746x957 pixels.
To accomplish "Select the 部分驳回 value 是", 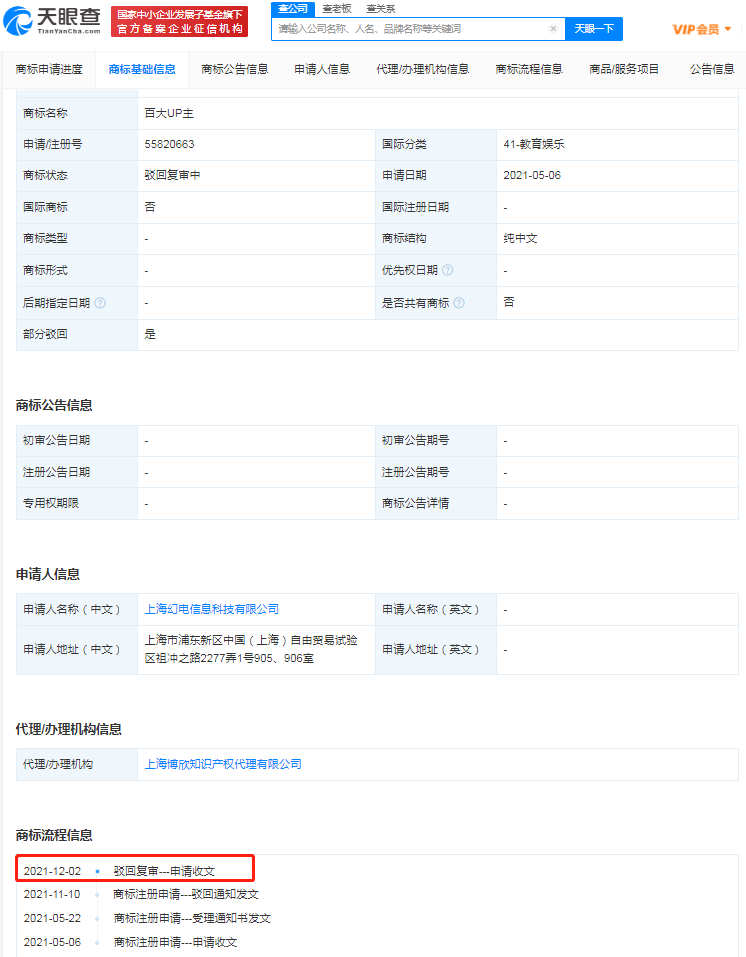I will pos(150,334).
